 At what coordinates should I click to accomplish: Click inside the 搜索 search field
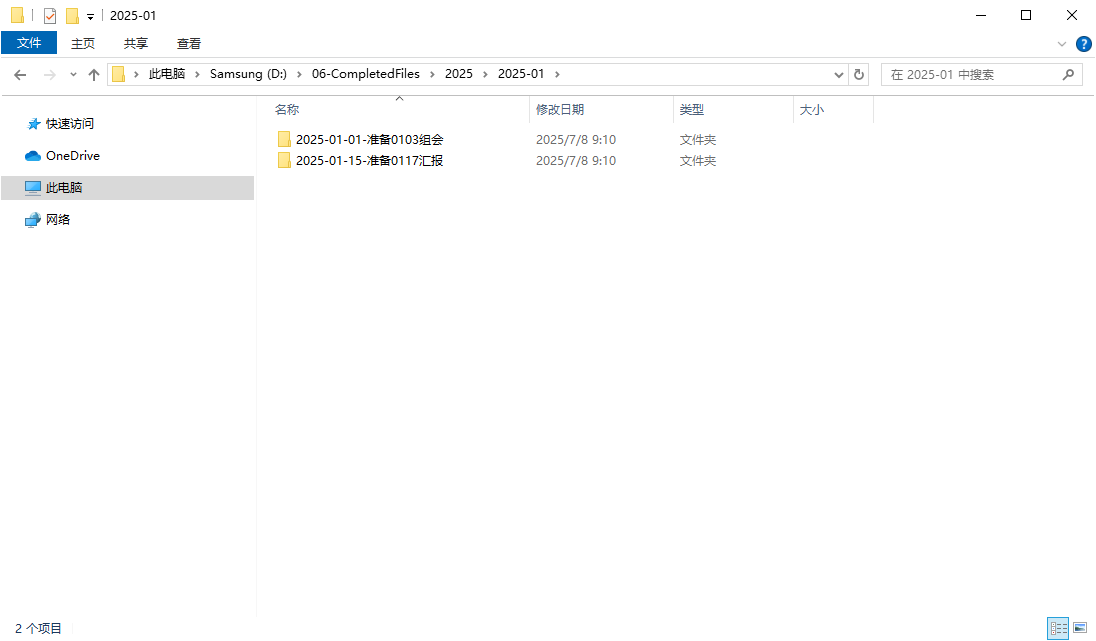pos(960,73)
